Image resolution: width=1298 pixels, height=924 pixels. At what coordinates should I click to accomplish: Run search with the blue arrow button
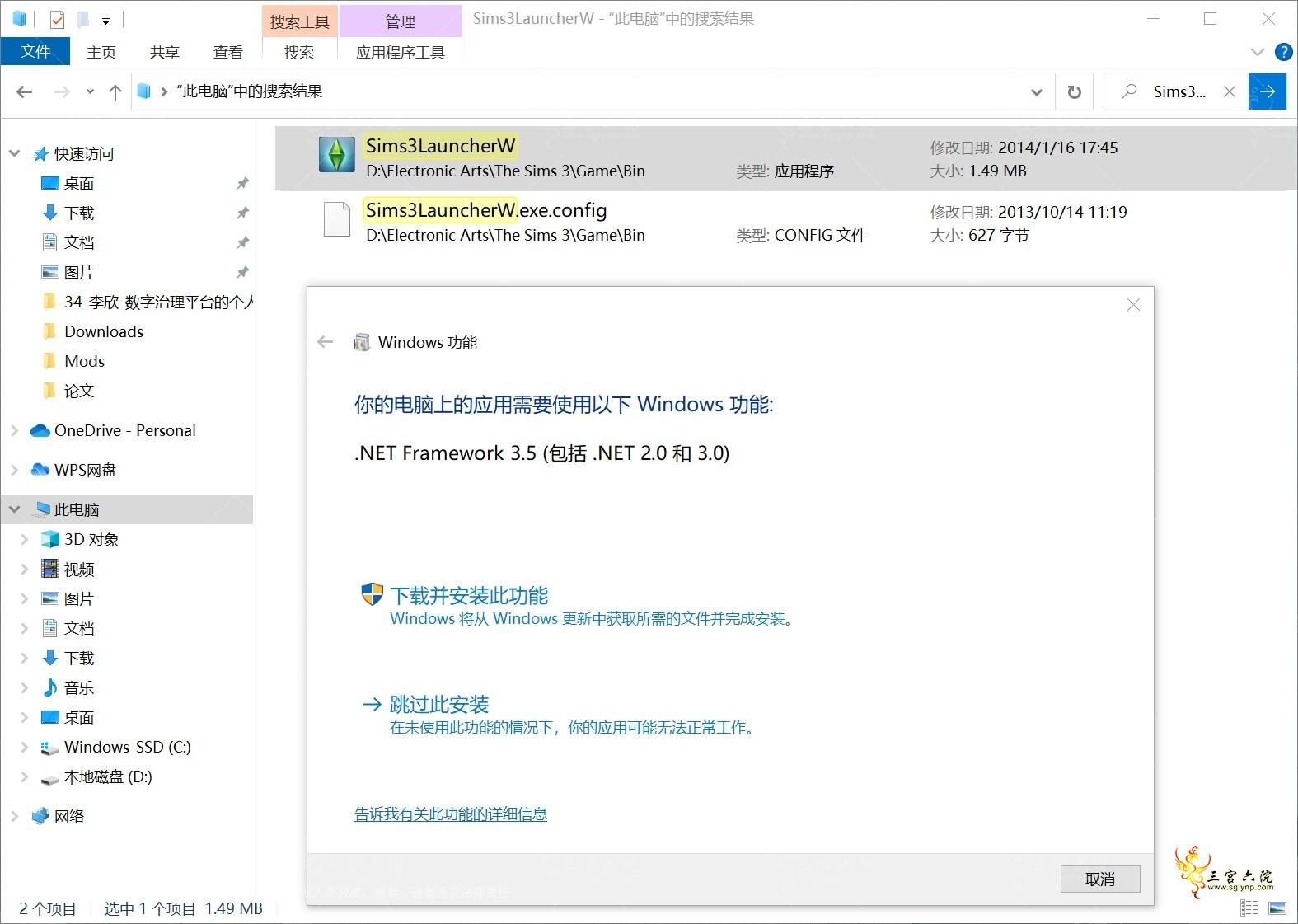(x=1268, y=91)
